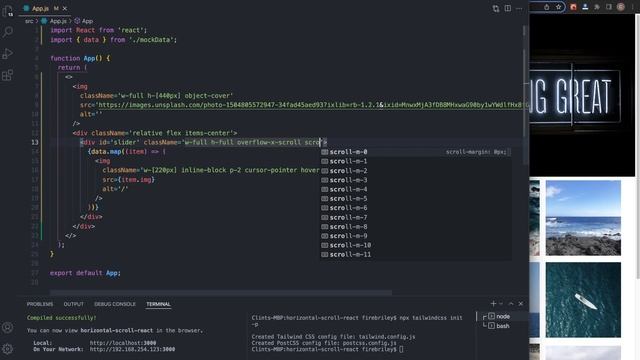
Task: Open editor More Actions ellipsis
Action: [x=519, y=8]
